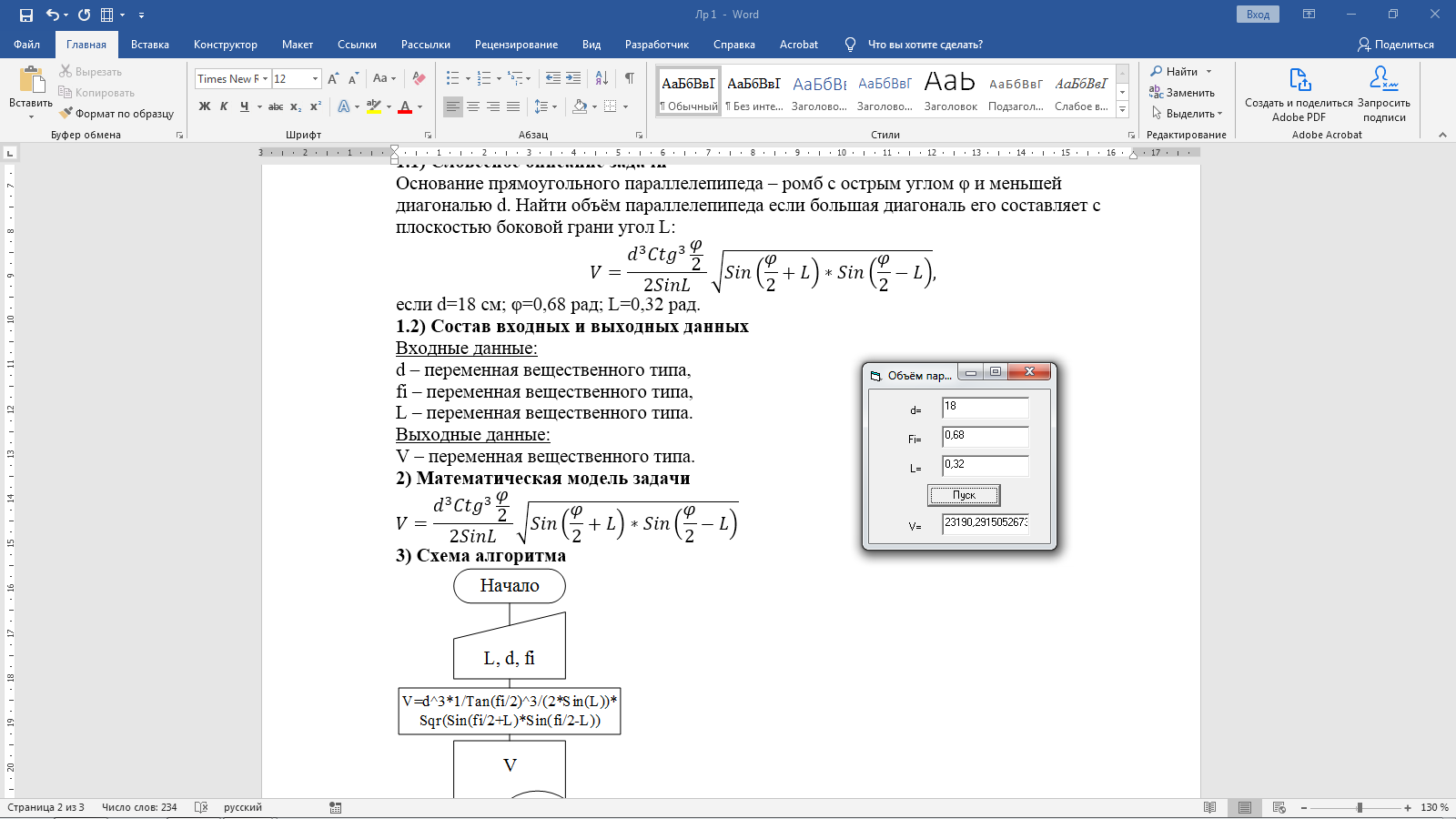Open shading fill color
This screenshot has width=1456, height=819.
click(580, 106)
